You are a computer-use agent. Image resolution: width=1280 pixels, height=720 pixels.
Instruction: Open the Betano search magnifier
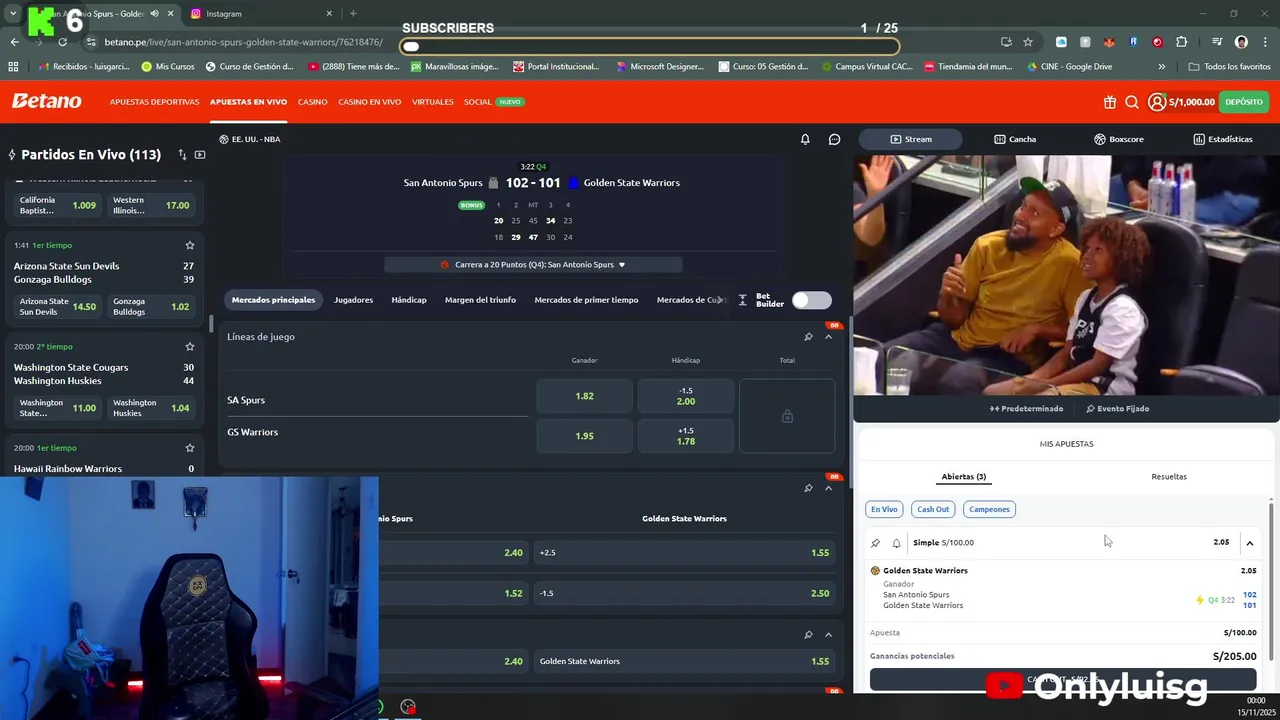pos(1132,102)
